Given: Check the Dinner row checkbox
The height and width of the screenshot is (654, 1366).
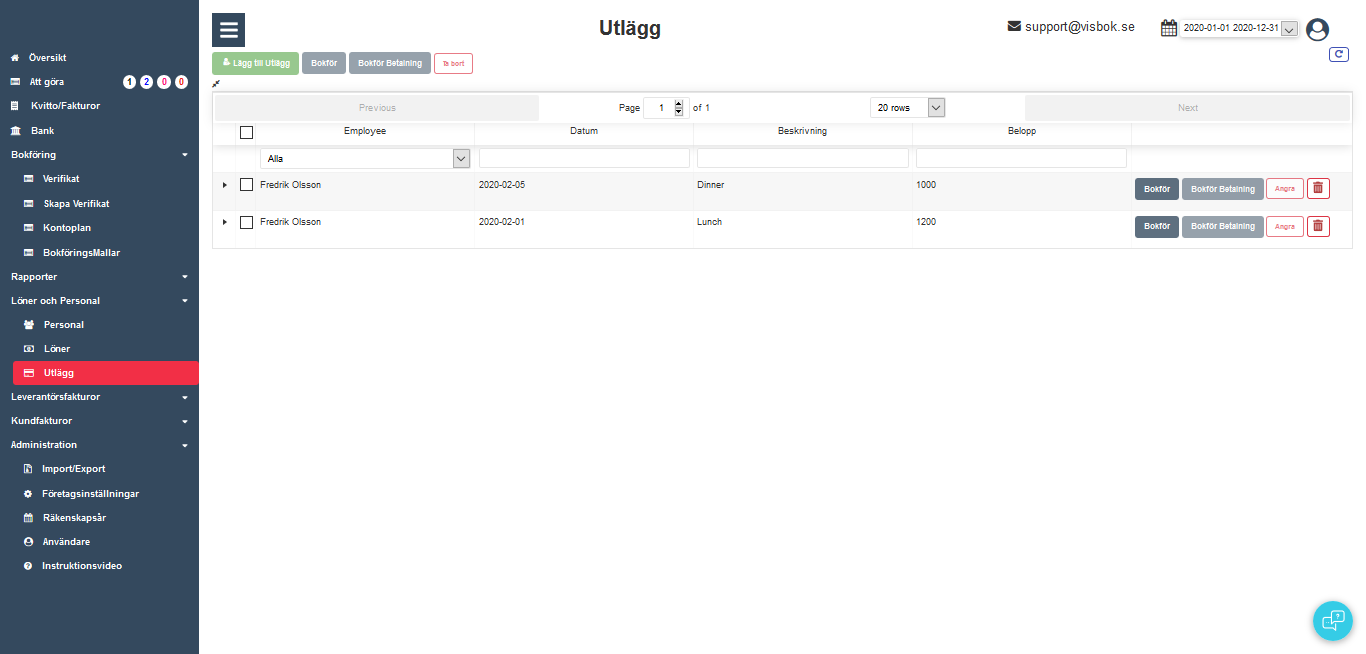Looking at the screenshot, I should 246,185.
